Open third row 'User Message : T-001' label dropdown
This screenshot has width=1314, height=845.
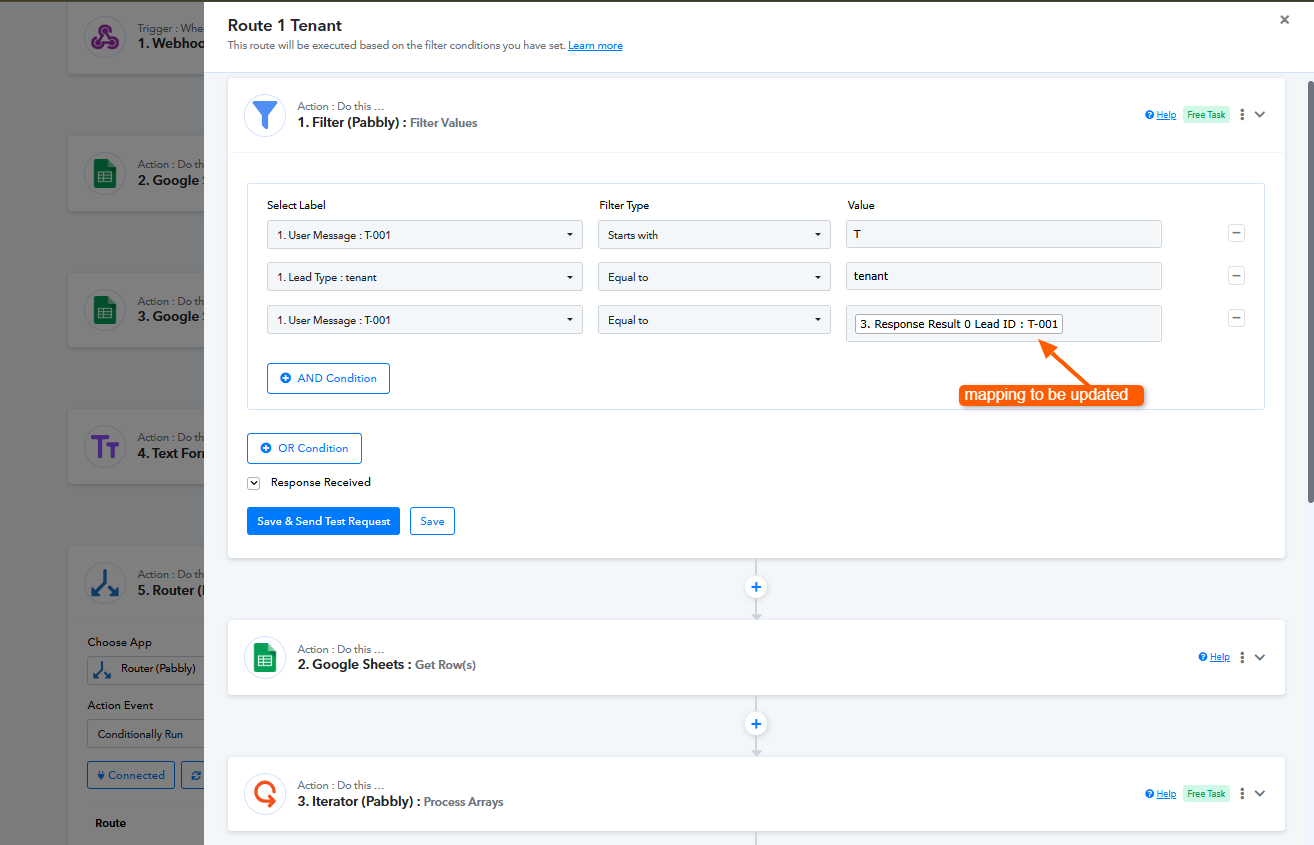click(x=425, y=320)
